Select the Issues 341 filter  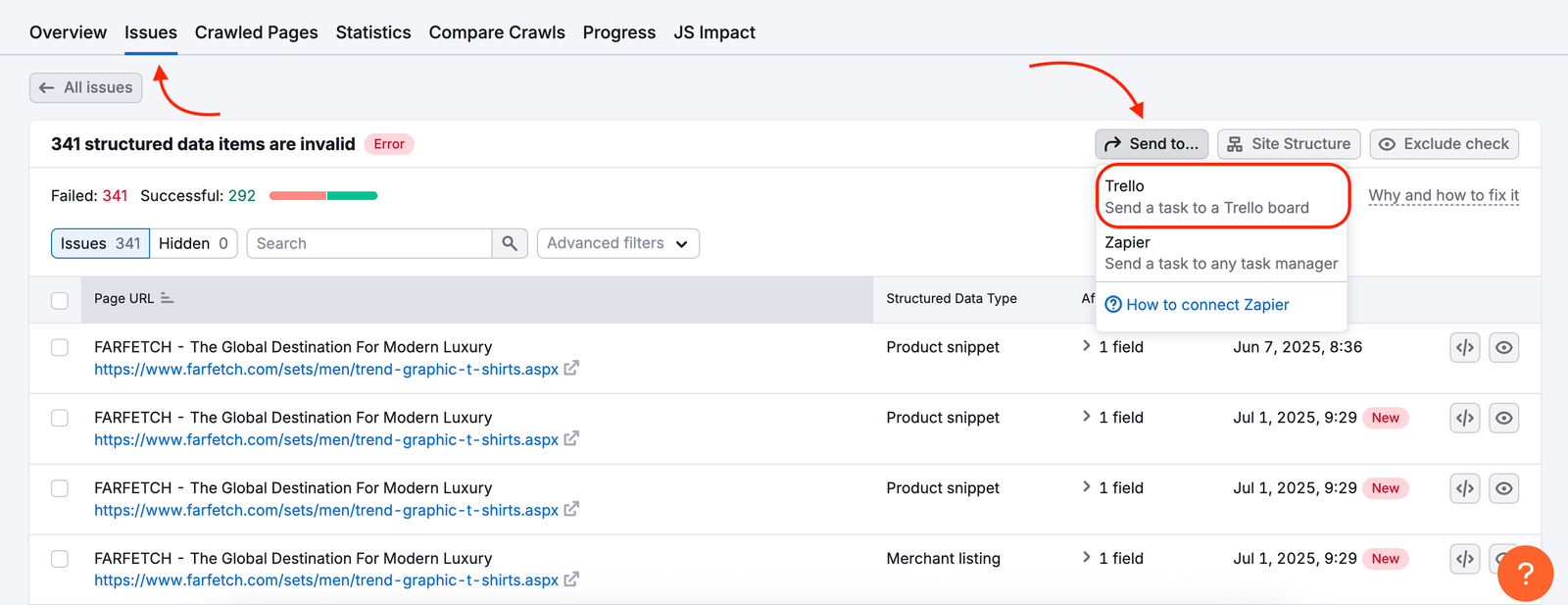100,243
